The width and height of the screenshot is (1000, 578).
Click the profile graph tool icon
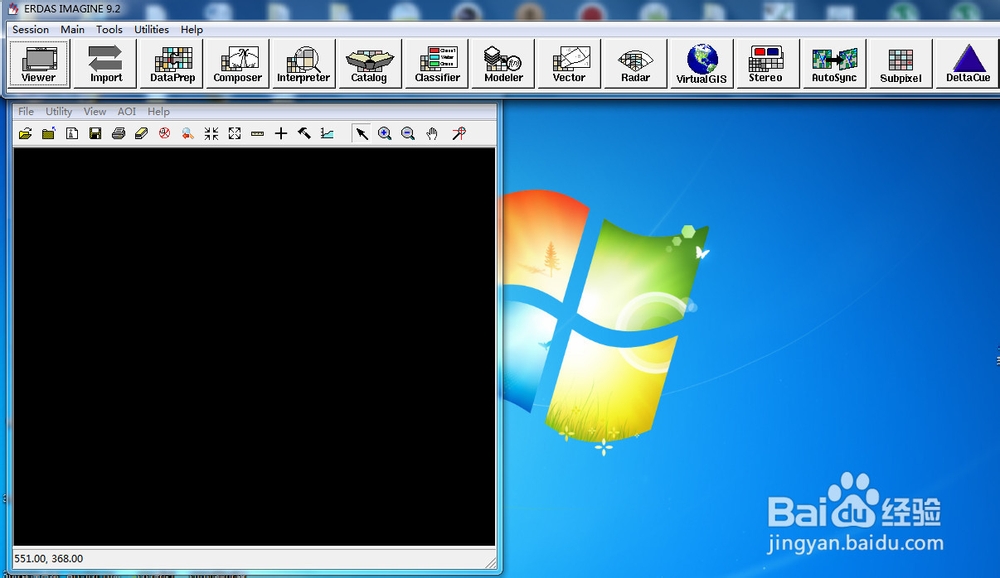[327, 133]
